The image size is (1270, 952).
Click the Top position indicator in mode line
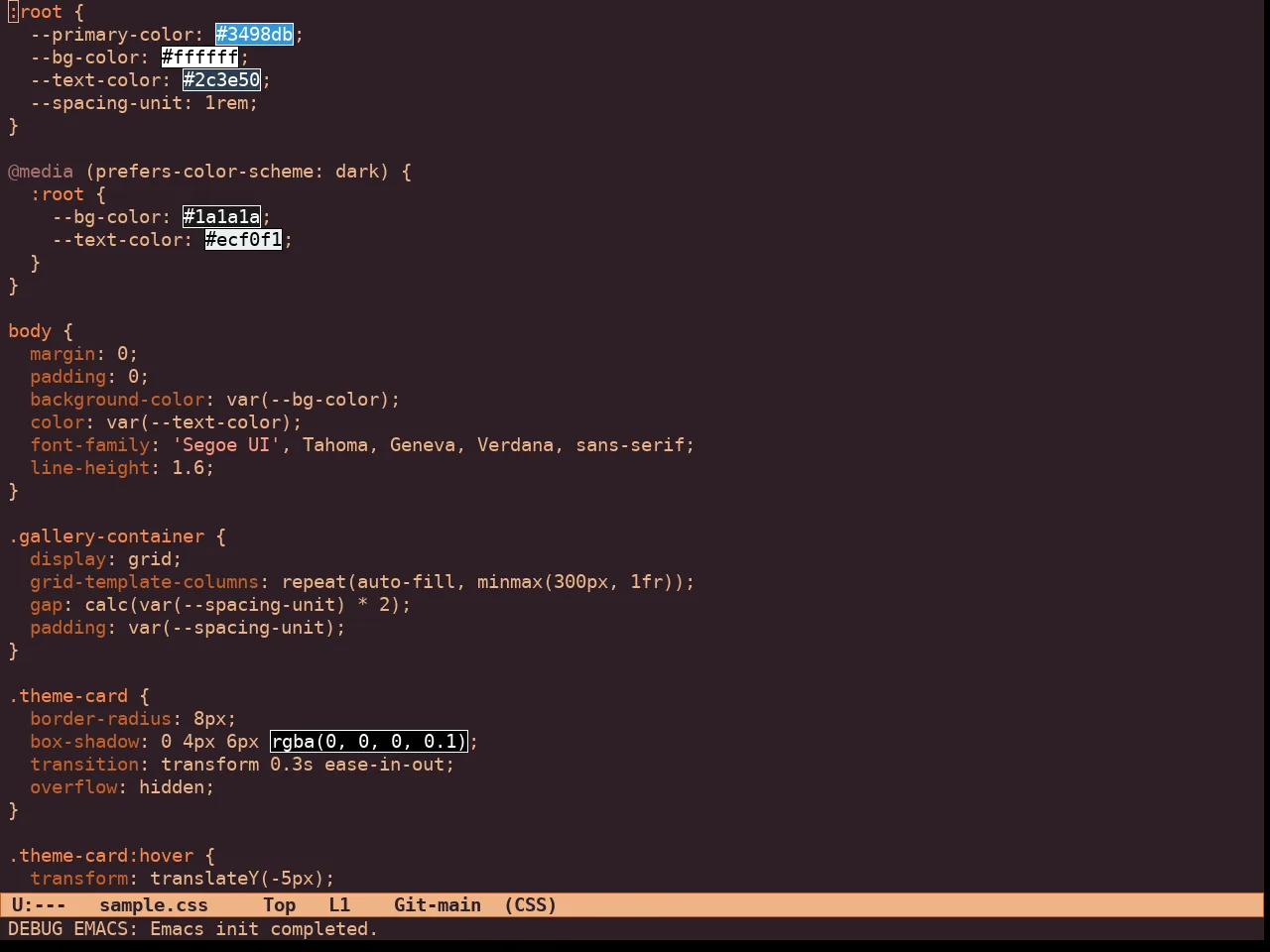(280, 904)
